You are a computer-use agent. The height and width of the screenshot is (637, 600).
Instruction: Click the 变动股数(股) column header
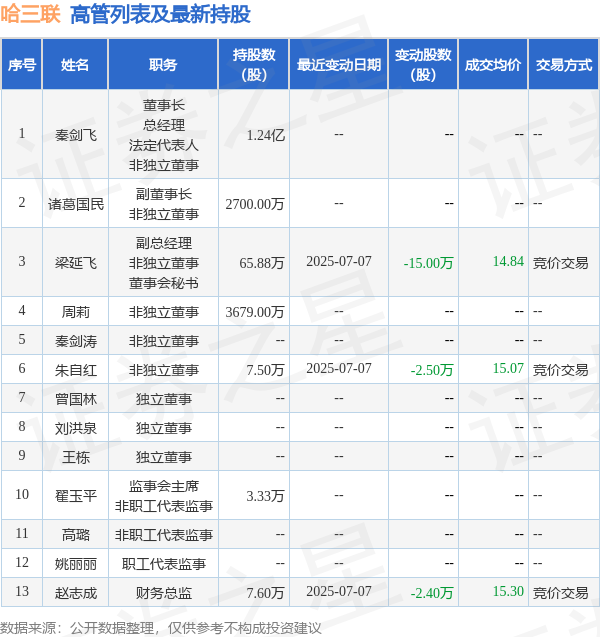[423, 64]
